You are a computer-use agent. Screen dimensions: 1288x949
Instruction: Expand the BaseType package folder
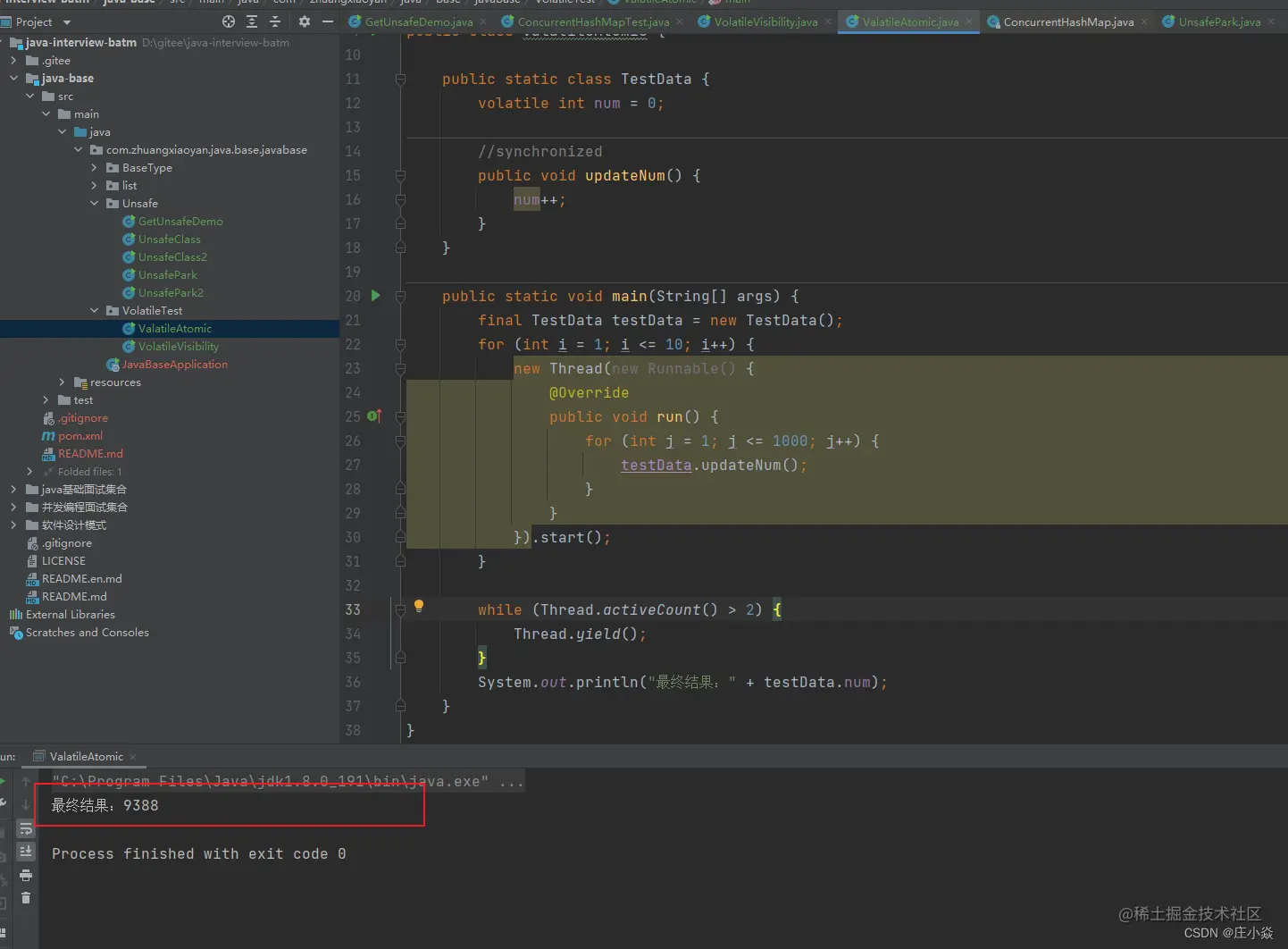(x=95, y=168)
